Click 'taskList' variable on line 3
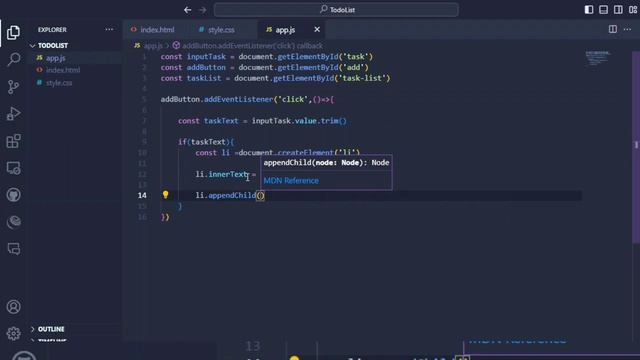Screen dimensions: 640x360 pos(204,78)
